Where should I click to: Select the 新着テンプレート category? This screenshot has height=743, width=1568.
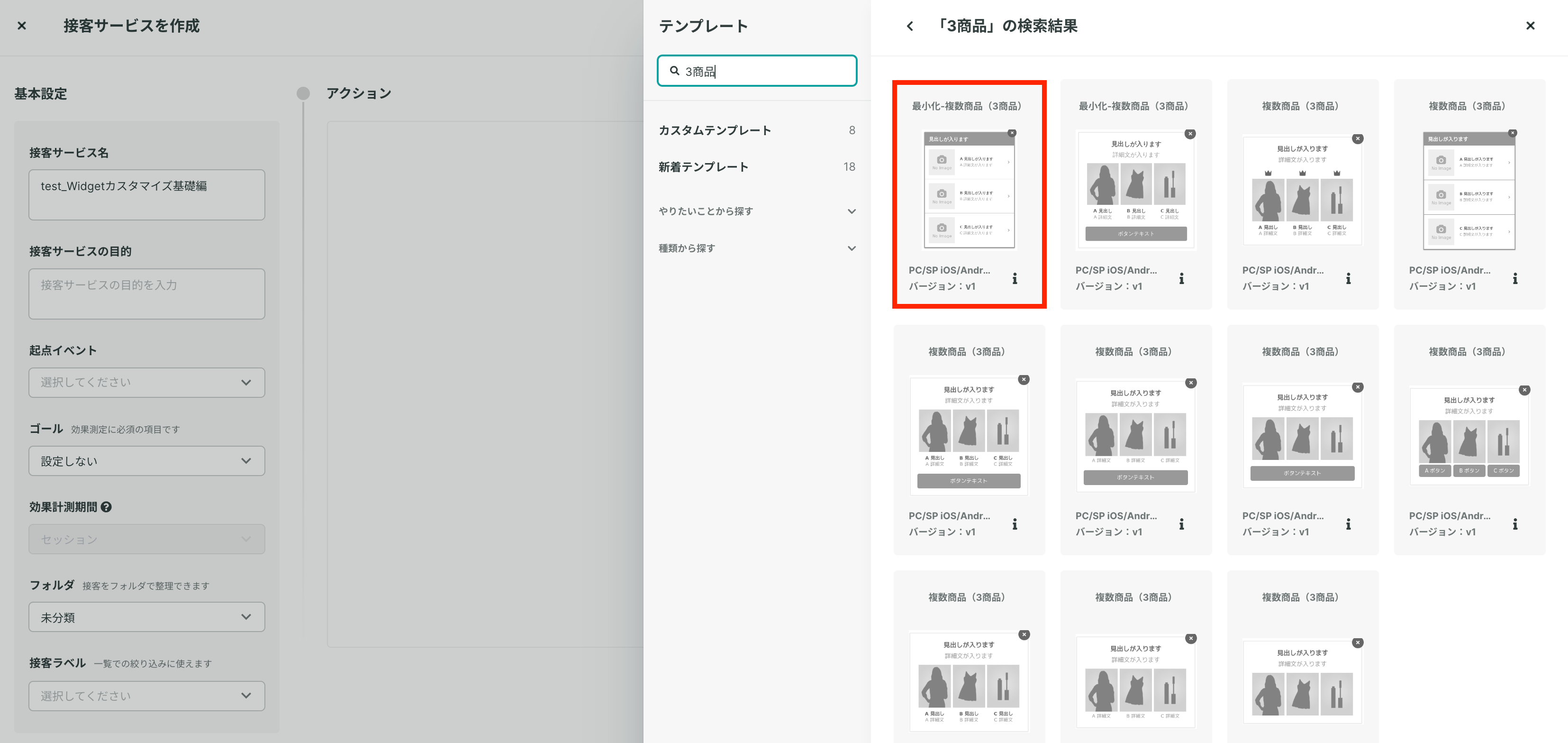click(x=757, y=167)
